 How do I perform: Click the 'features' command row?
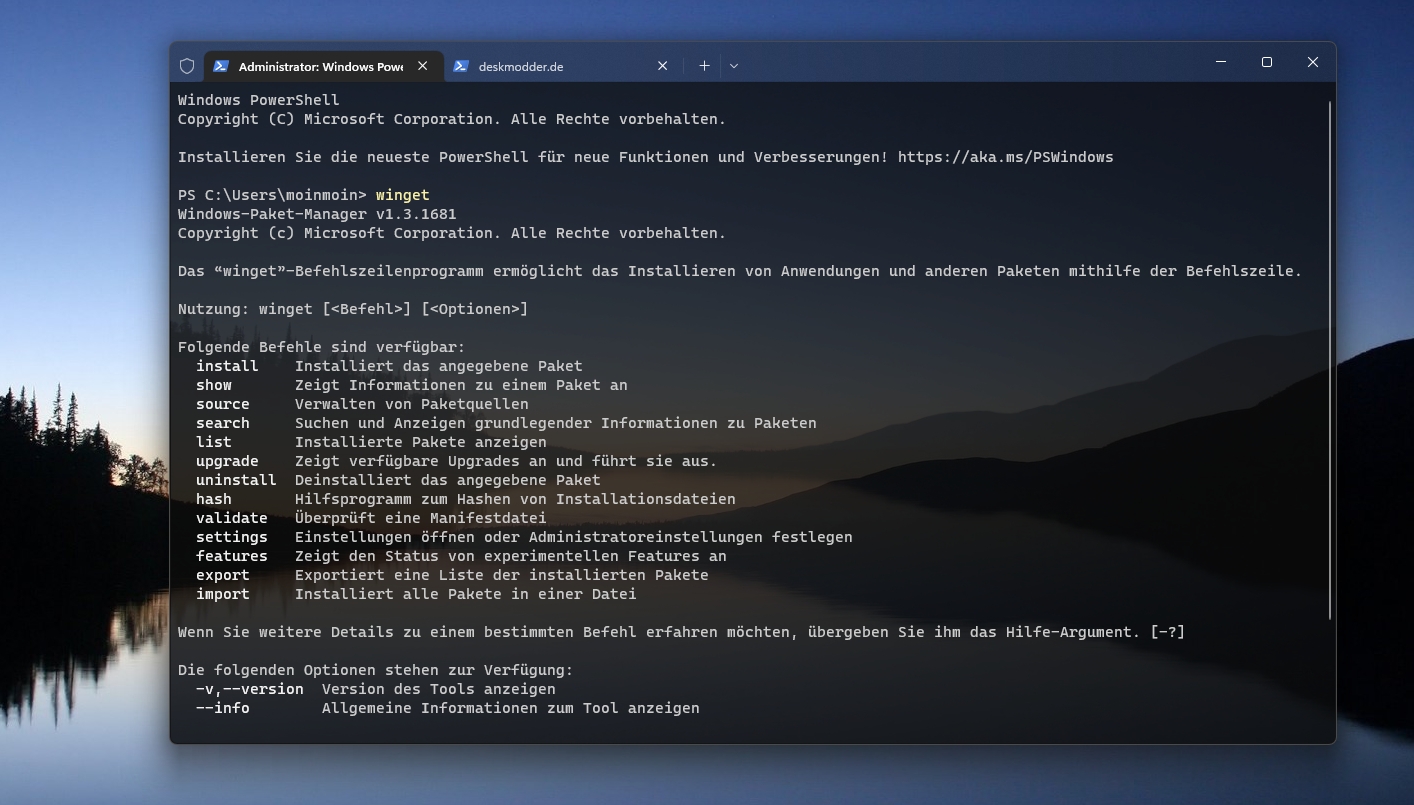pos(461,556)
